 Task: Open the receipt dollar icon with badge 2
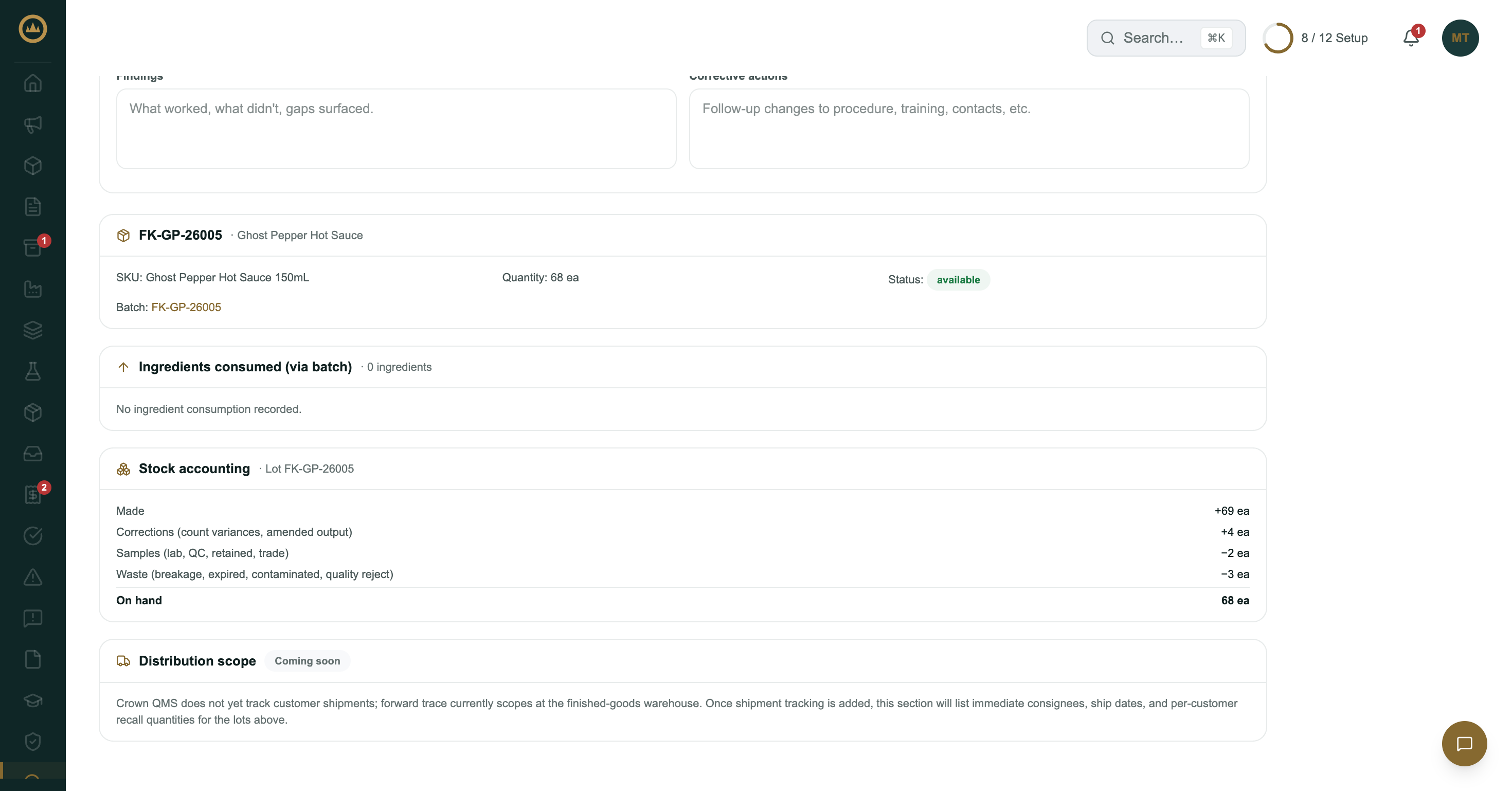click(x=33, y=495)
